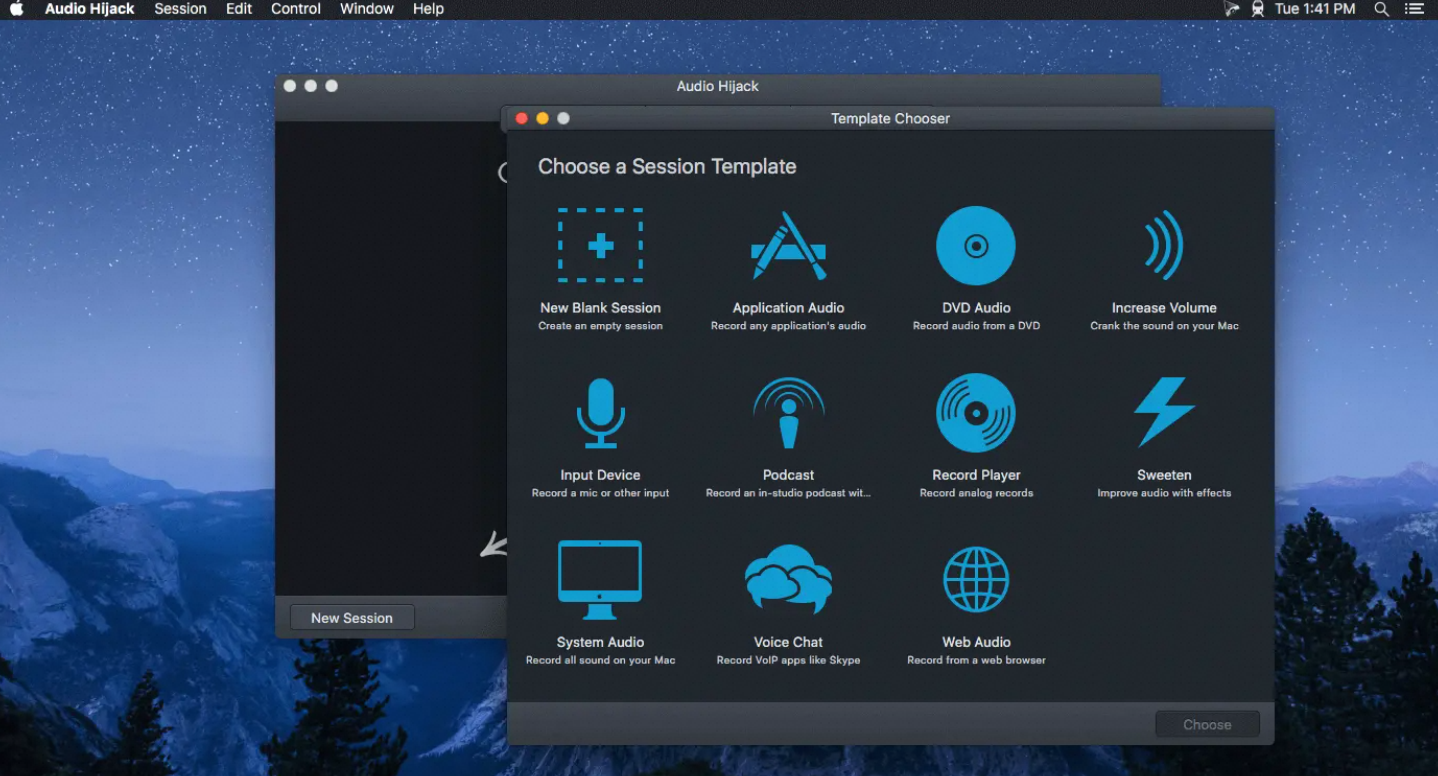Click the train status icon in menu bar
1438x776 pixels.
pos(1258,9)
